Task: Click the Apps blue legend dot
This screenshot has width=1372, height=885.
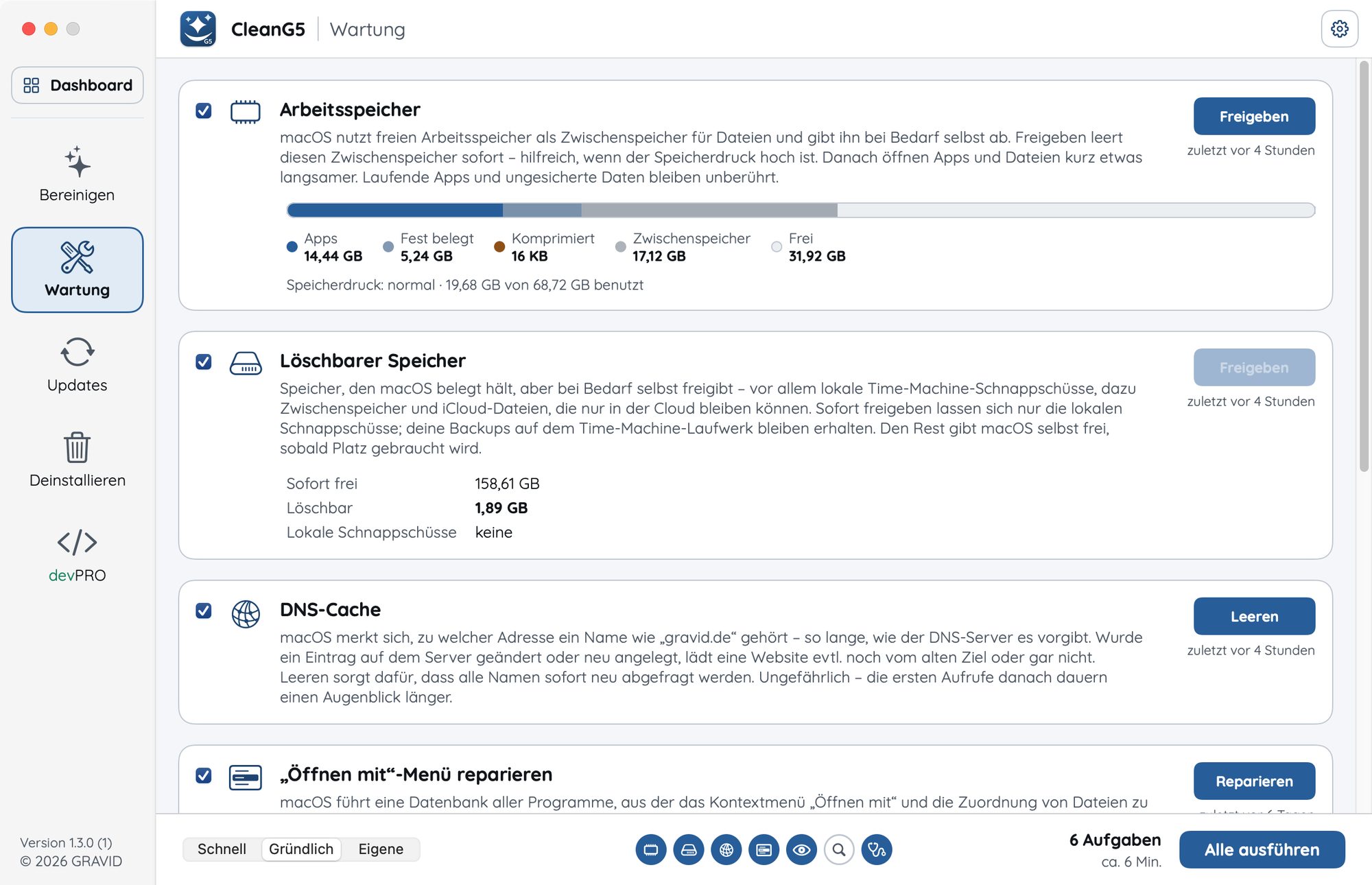Action: [292, 246]
